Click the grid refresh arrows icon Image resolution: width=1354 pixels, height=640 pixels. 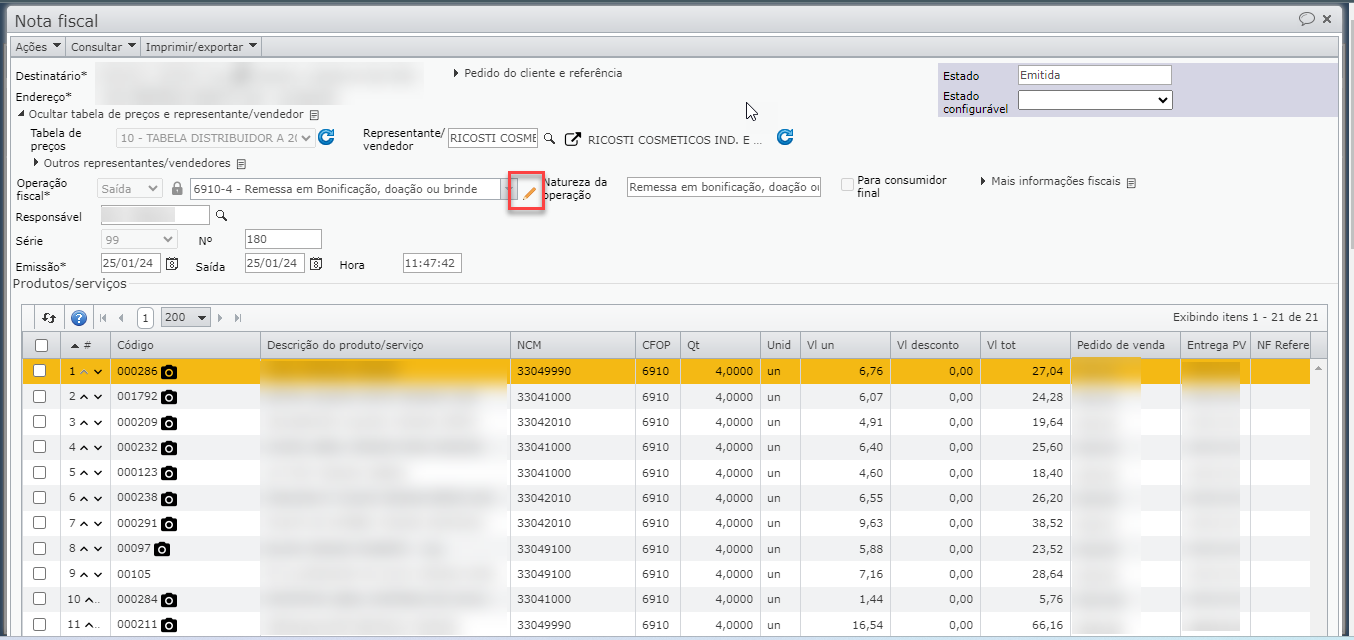(49, 318)
